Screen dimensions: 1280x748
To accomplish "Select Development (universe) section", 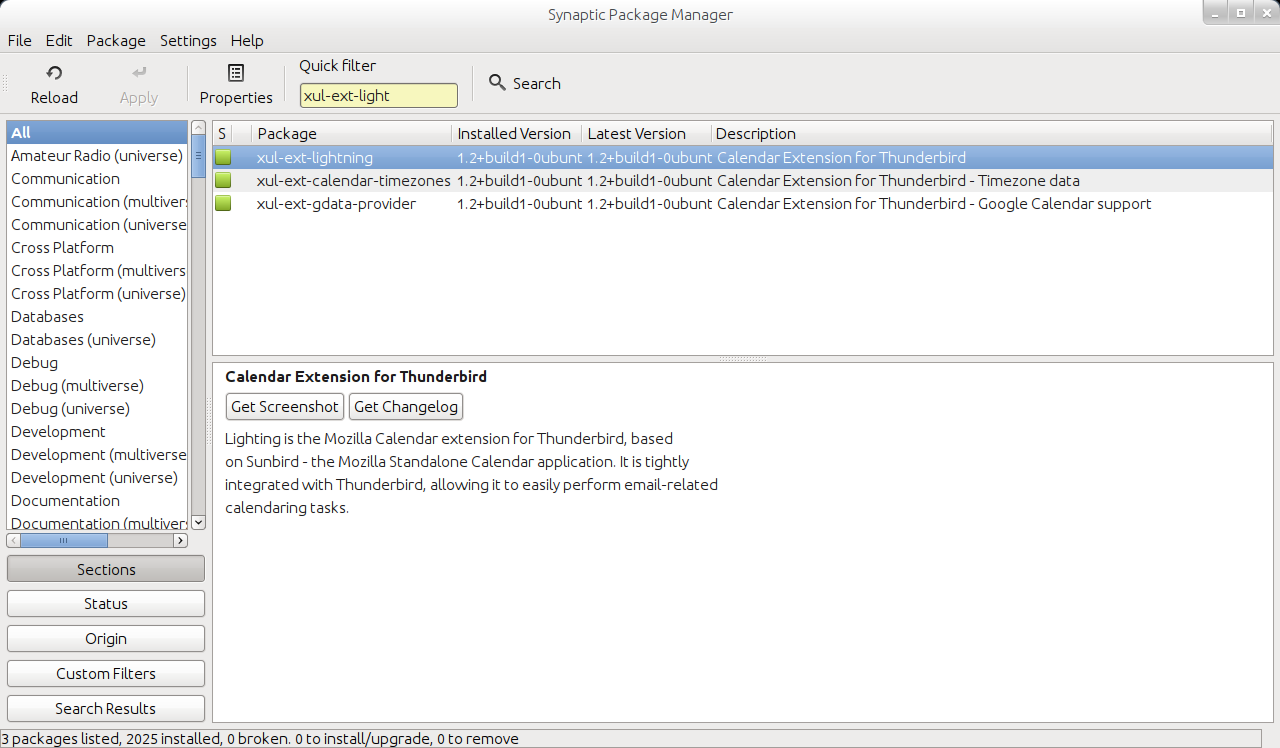I will tap(98, 478).
